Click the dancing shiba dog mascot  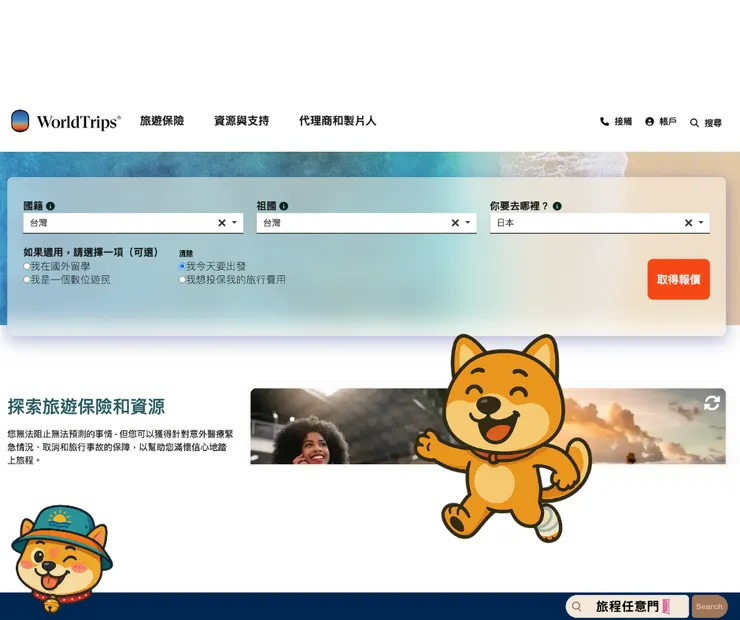[504, 438]
